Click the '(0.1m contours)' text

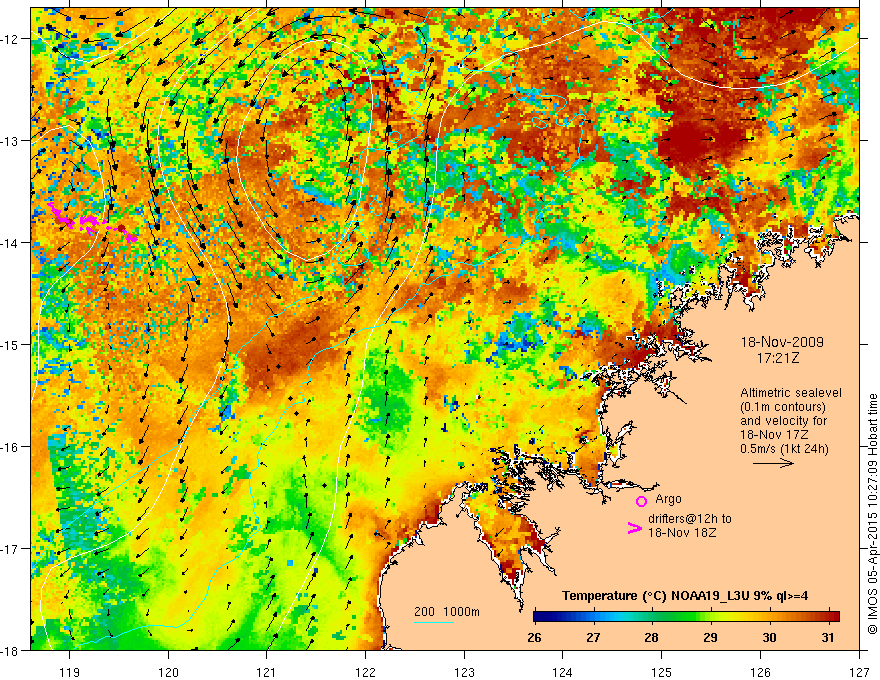point(783,407)
